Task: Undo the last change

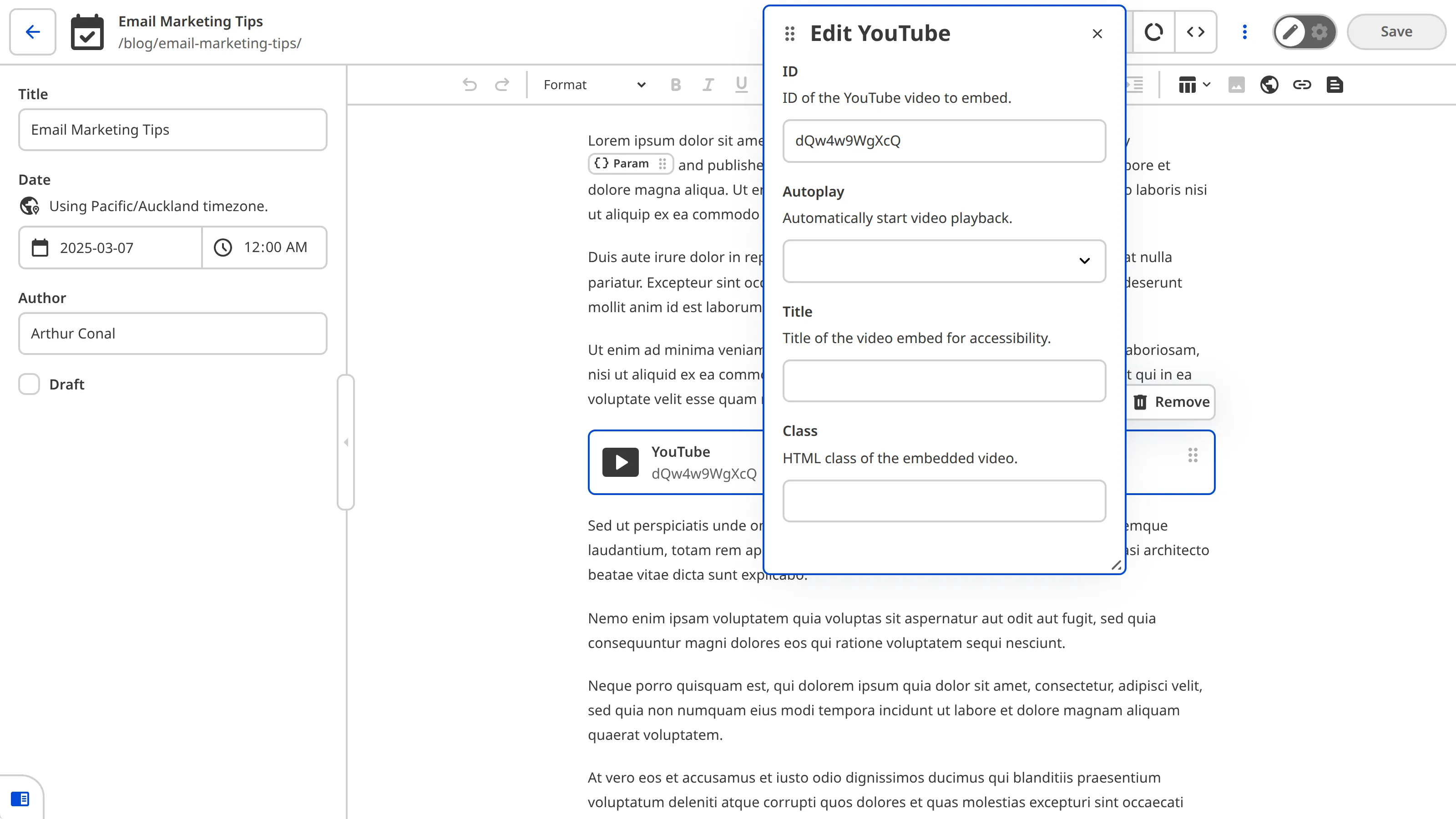Action: (469, 85)
